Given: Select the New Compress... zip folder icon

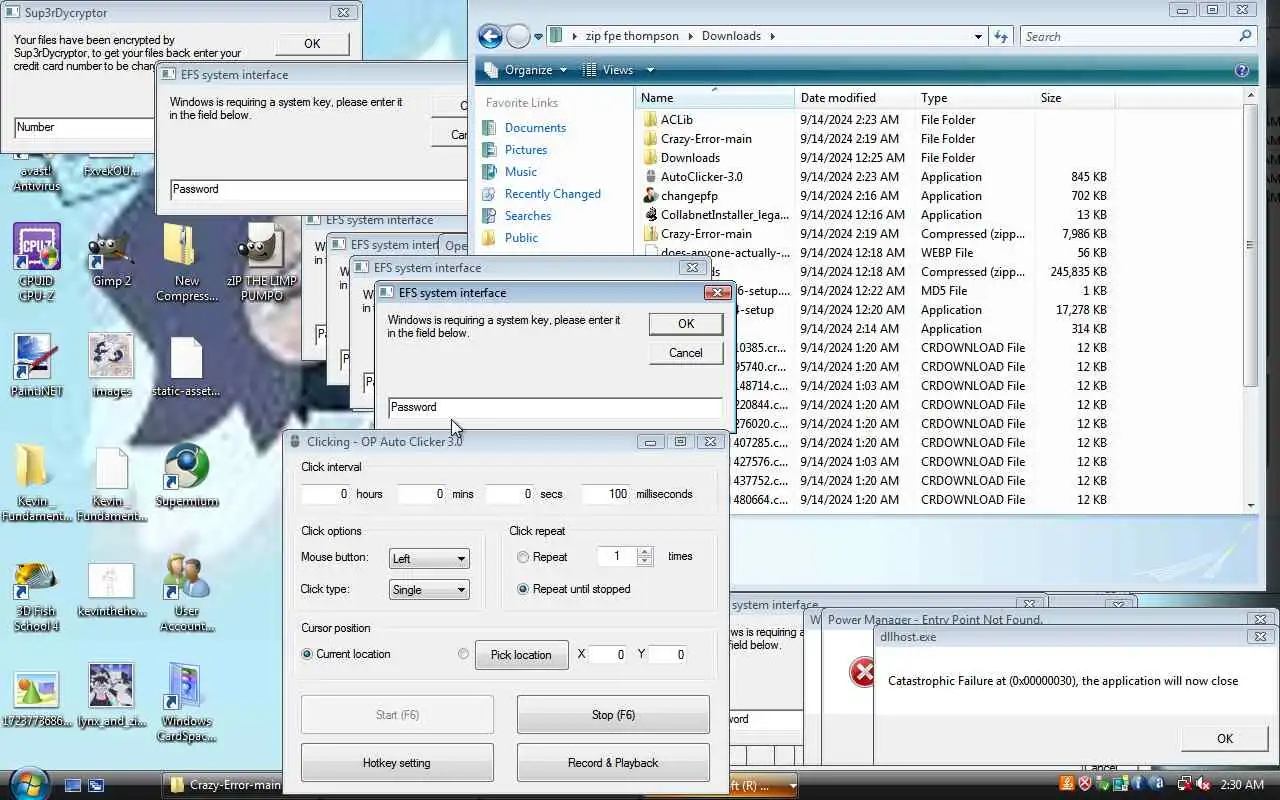Looking at the screenshot, I should click(186, 262).
